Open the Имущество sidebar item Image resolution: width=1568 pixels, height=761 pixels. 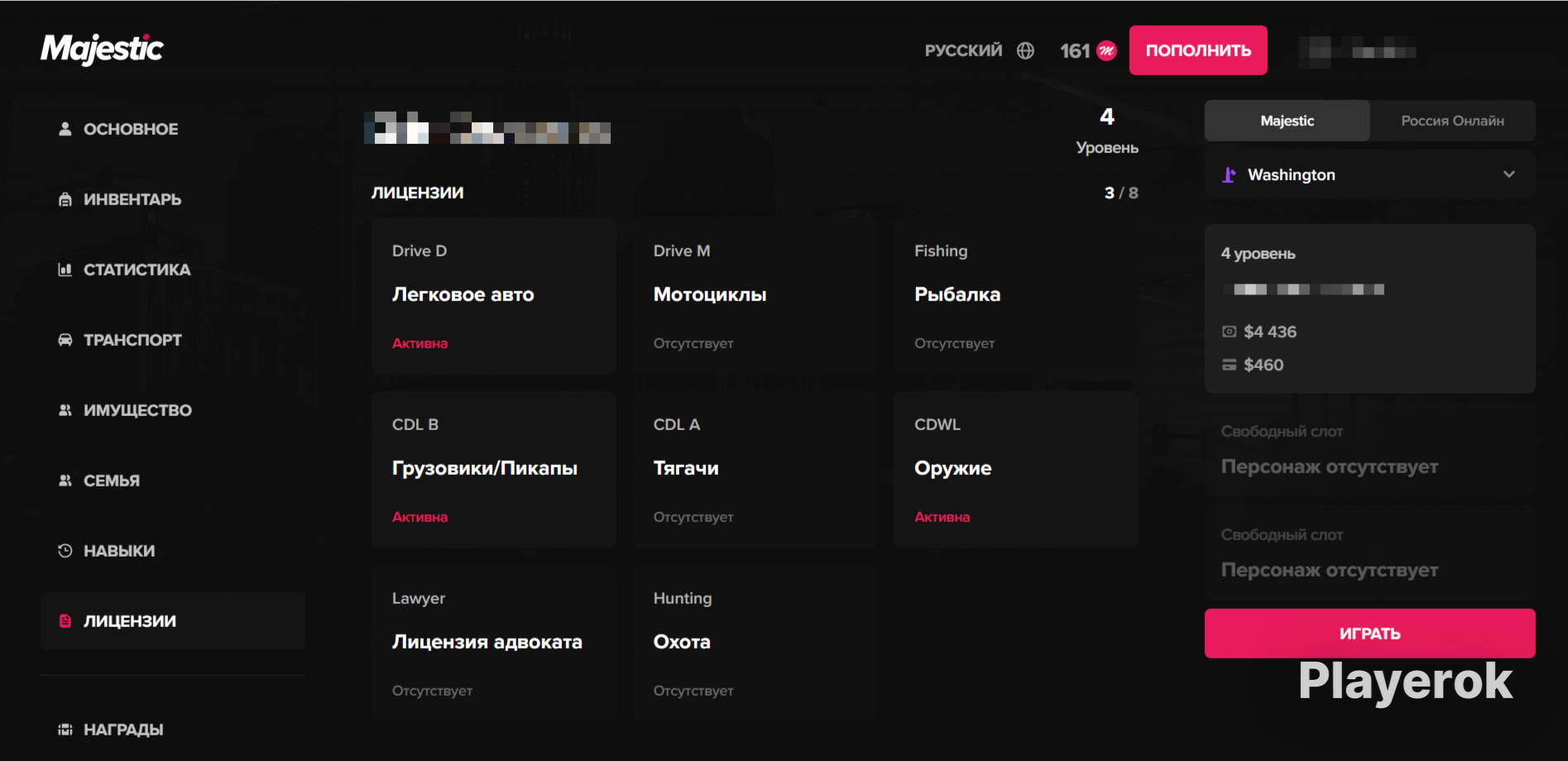tap(125, 410)
